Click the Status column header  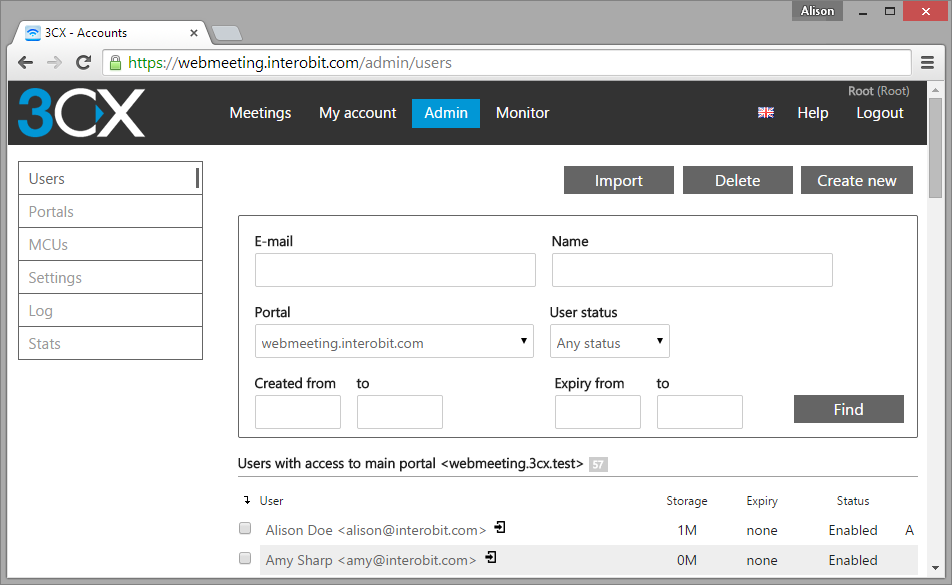(x=853, y=501)
